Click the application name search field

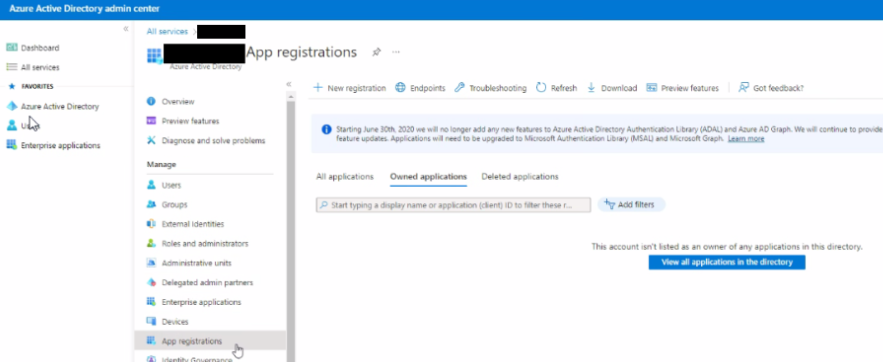click(x=453, y=205)
